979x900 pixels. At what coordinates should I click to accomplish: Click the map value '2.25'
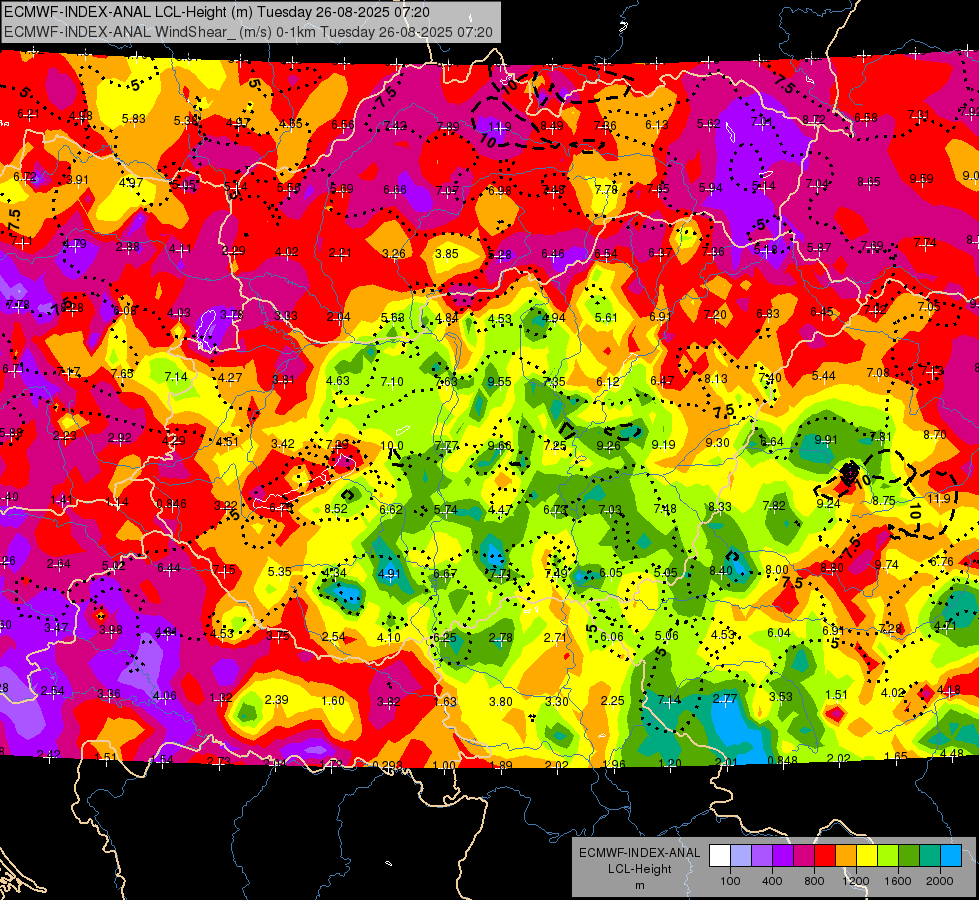click(612, 701)
